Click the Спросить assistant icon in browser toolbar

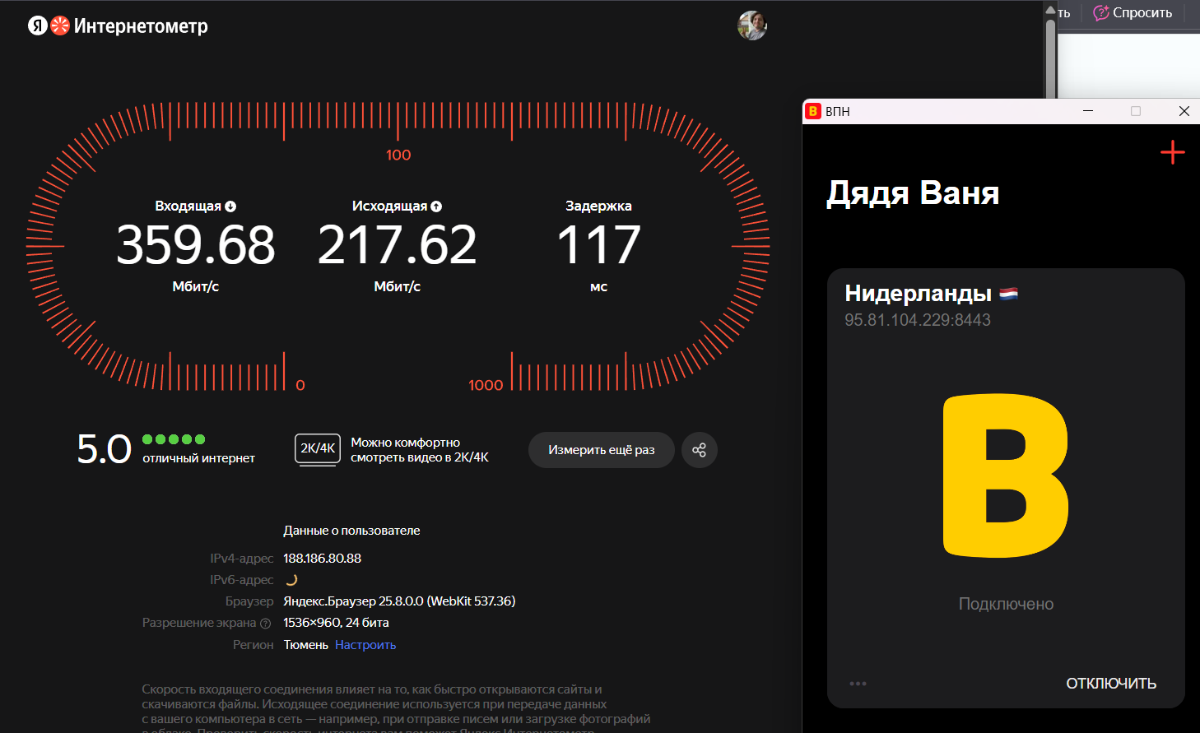pyautogui.click(x=1101, y=13)
